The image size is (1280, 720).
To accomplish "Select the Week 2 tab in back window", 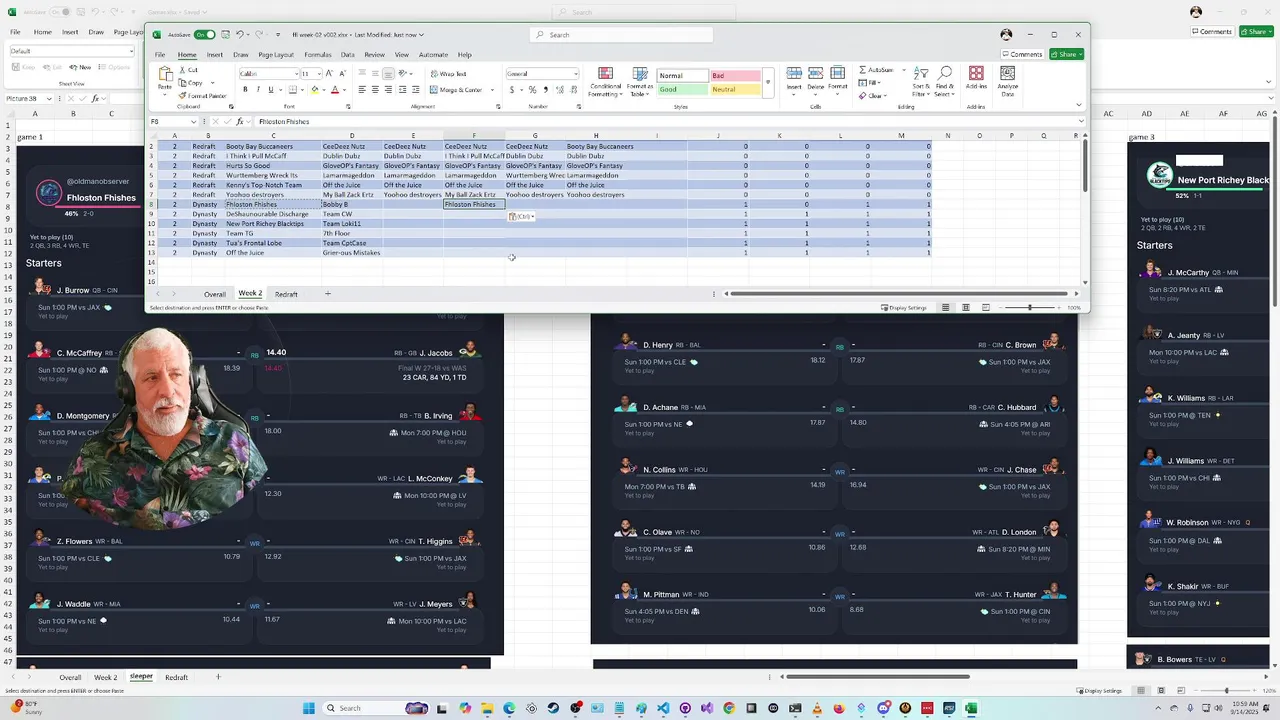I will pos(105,677).
